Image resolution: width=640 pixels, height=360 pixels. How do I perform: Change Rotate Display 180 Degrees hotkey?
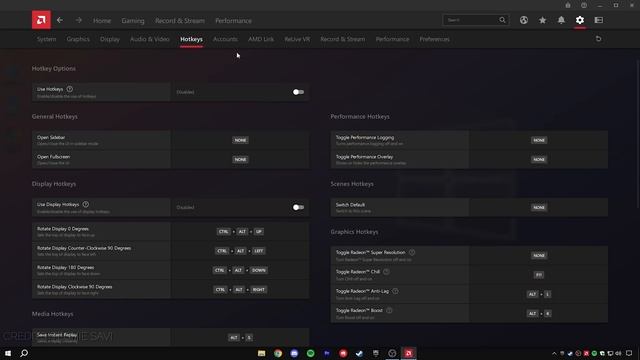pyautogui.click(x=240, y=270)
